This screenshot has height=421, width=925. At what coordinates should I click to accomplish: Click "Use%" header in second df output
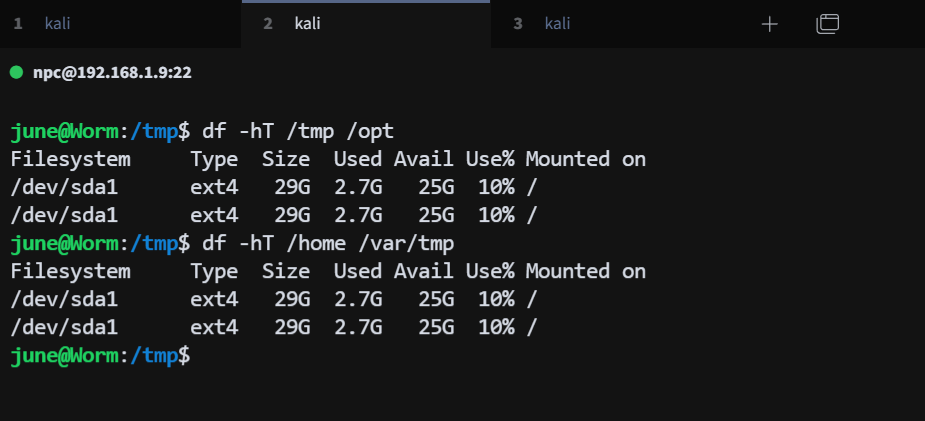pos(490,271)
